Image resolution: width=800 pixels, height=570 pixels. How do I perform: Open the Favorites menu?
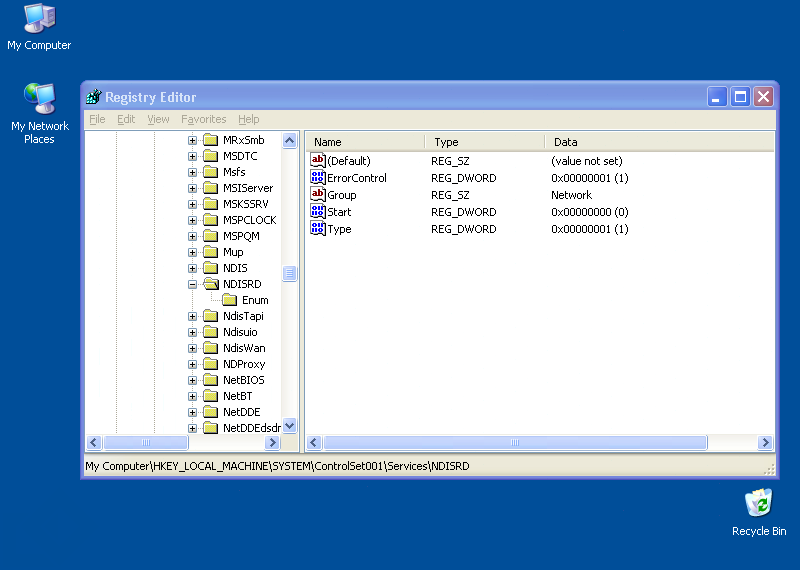click(x=204, y=119)
